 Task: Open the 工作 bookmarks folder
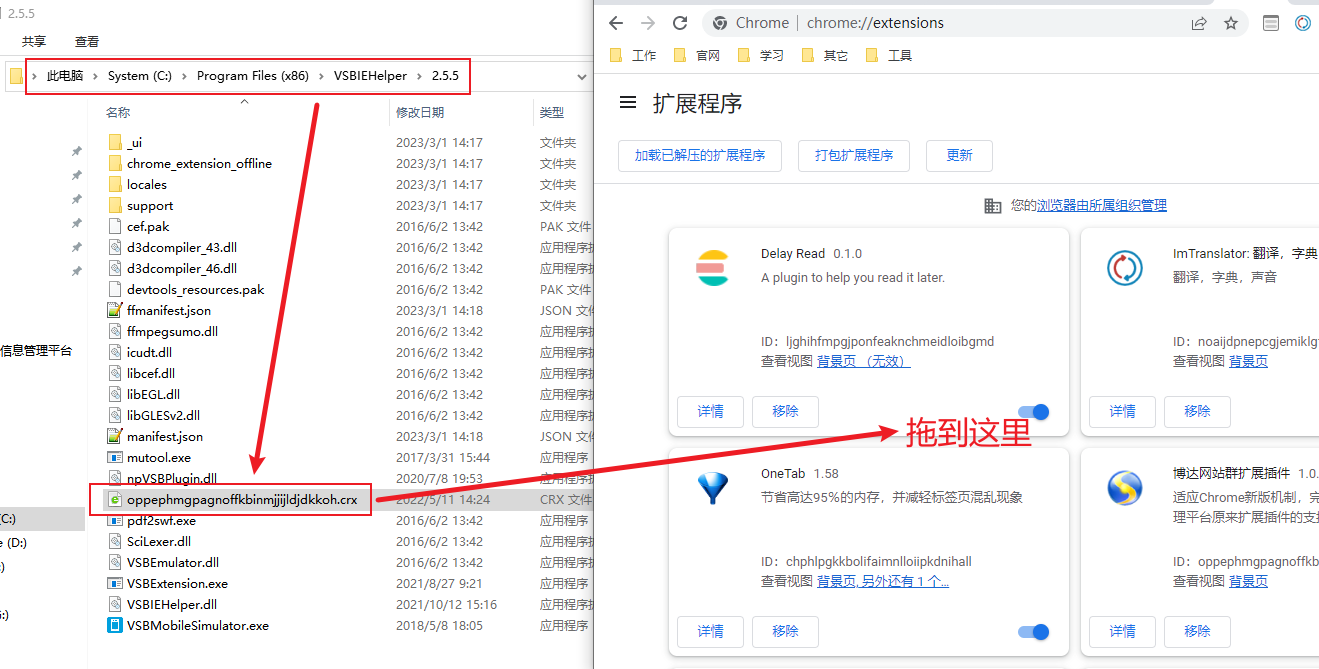(634, 56)
